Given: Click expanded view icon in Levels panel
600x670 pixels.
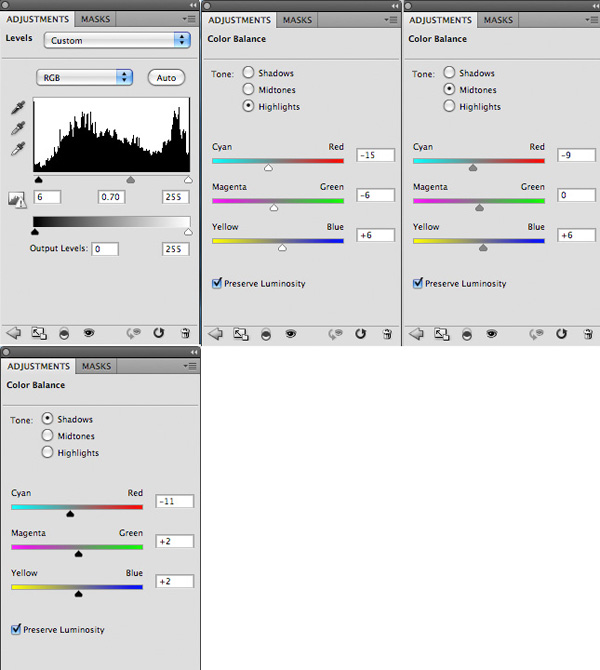Looking at the screenshot, I should click(x=39, y=333).
